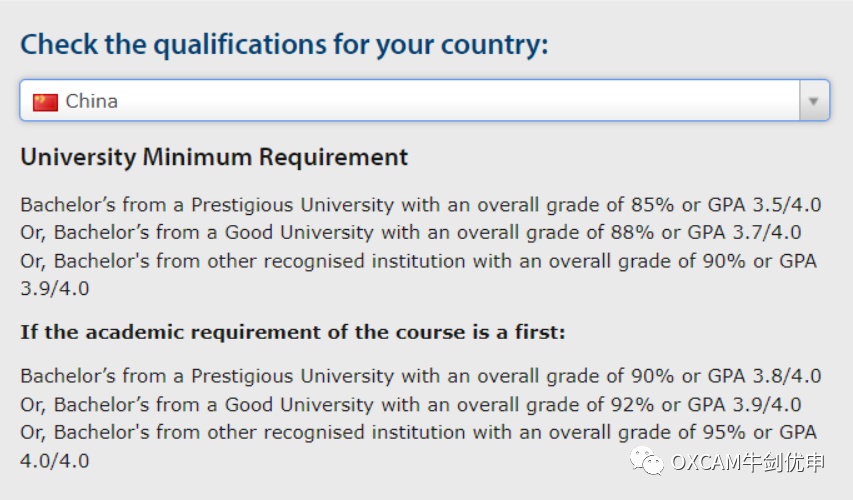This screenshot has width=853, height=500.
Task: Click the Good University 92% requirement line
Action: point(411,405)
